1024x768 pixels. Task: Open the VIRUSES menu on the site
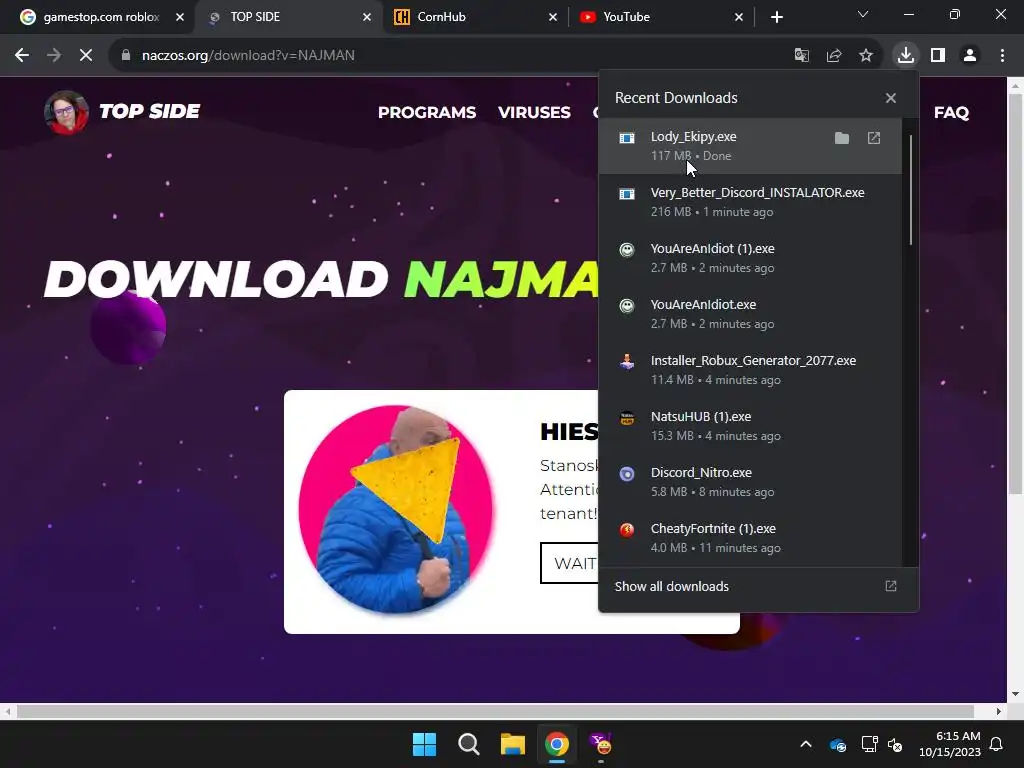point(534,112)
